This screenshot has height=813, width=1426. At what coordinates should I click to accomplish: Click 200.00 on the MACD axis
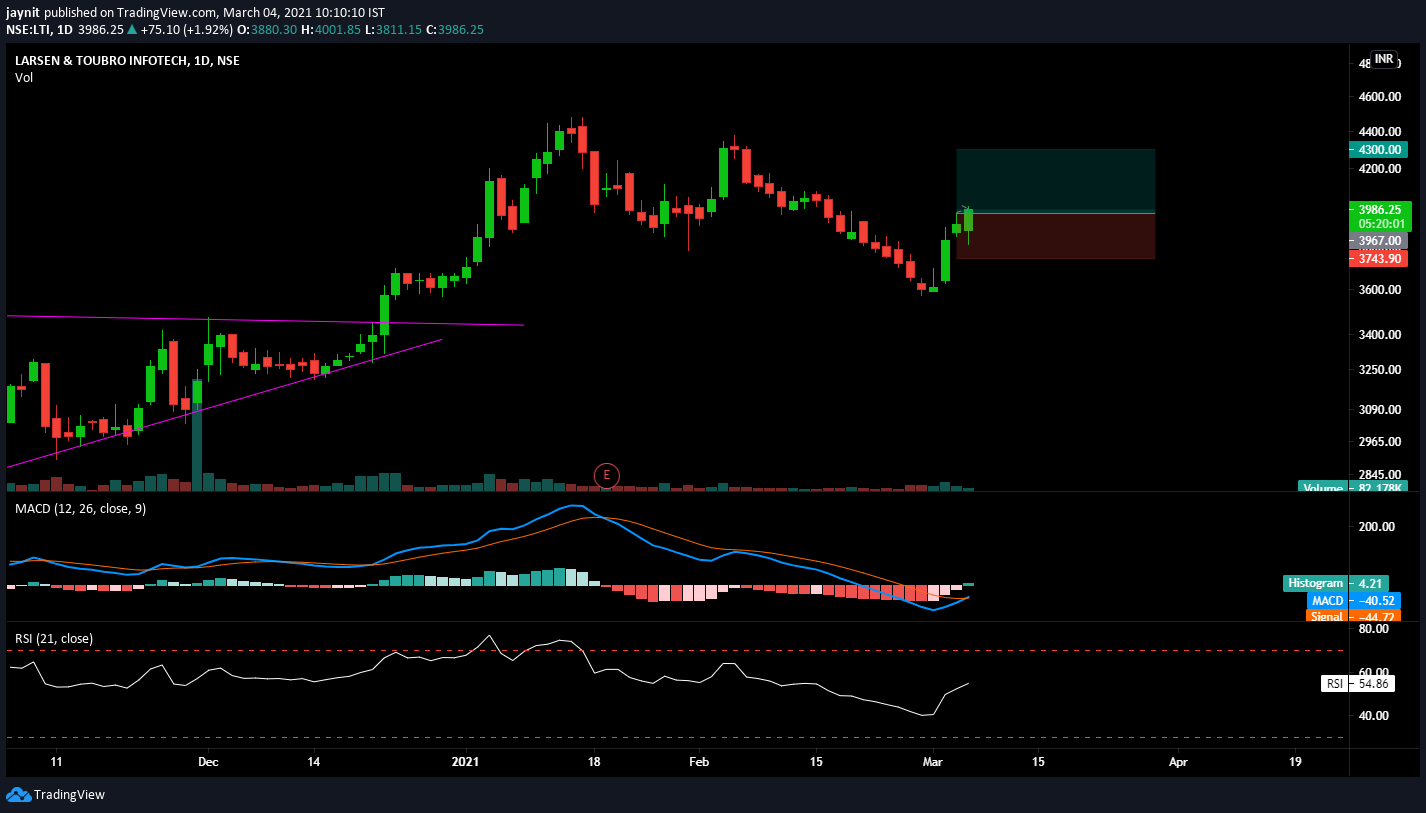pos(1376,527)
